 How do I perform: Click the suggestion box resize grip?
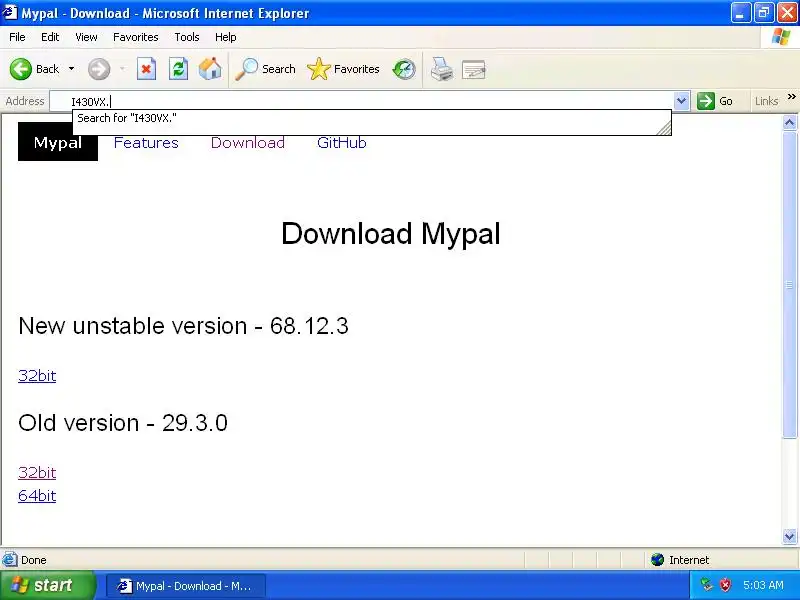click(x=664, y=128)
